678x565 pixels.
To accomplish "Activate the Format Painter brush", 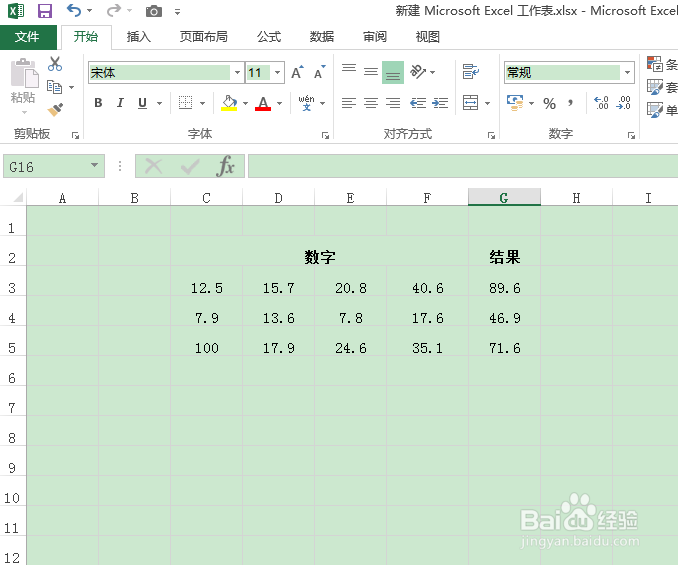I will [55, 109].
